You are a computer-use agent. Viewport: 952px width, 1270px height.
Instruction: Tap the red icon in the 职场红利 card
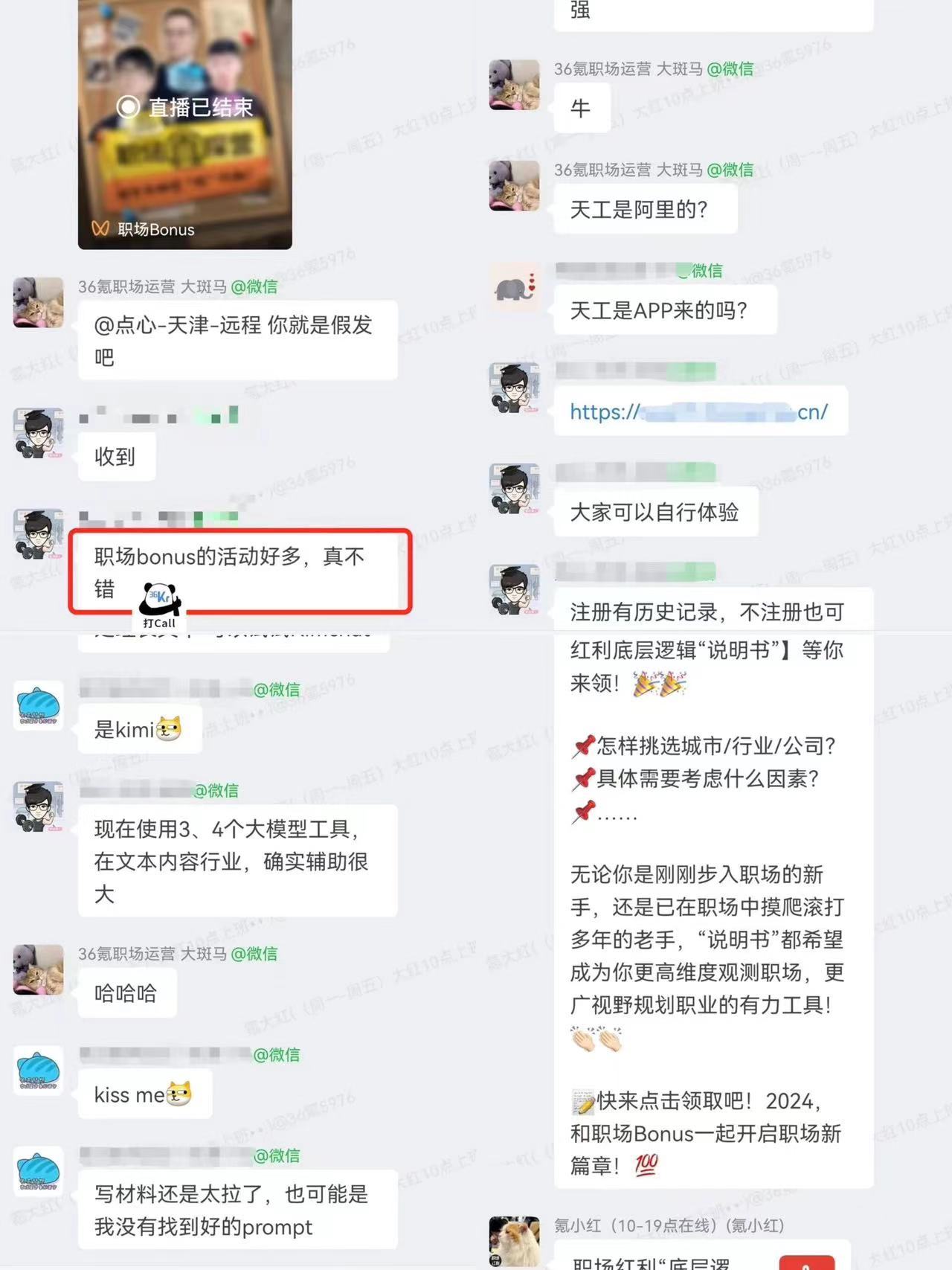[x=807, y=1263]
